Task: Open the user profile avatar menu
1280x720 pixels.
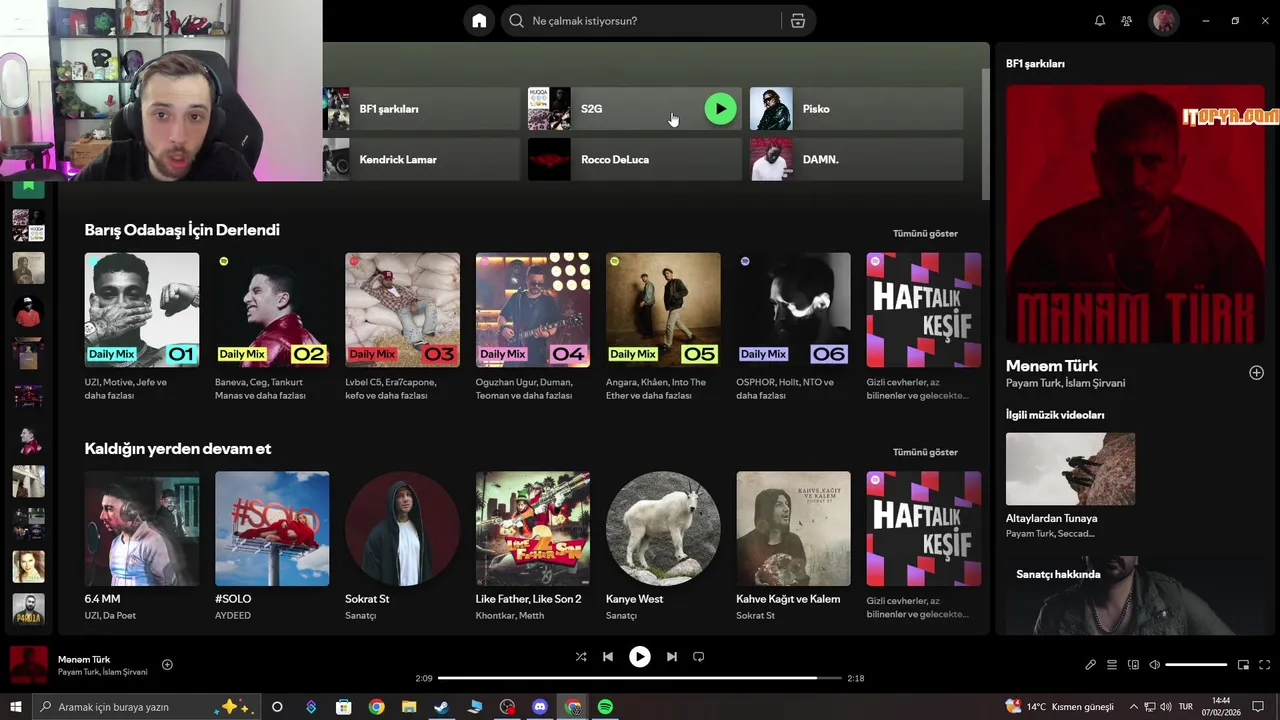Action: click(1163, 21)
